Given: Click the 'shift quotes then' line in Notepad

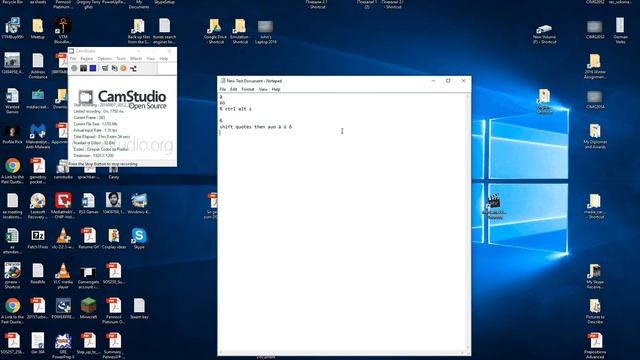Looking at the screenshot, I should (256, 127).
